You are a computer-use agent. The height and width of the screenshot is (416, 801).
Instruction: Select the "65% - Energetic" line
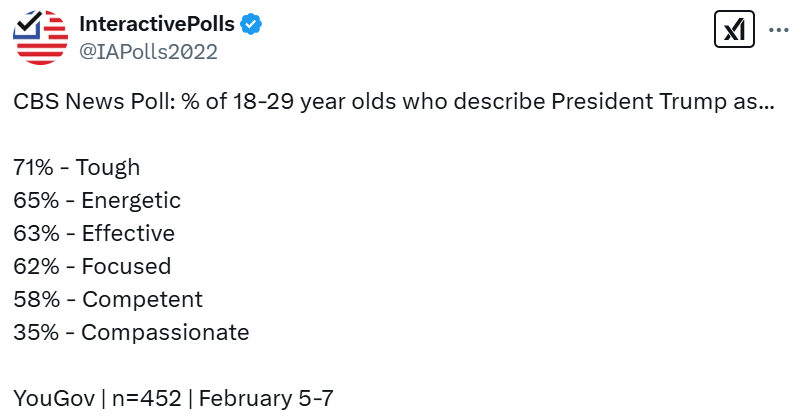coord(97,201)
